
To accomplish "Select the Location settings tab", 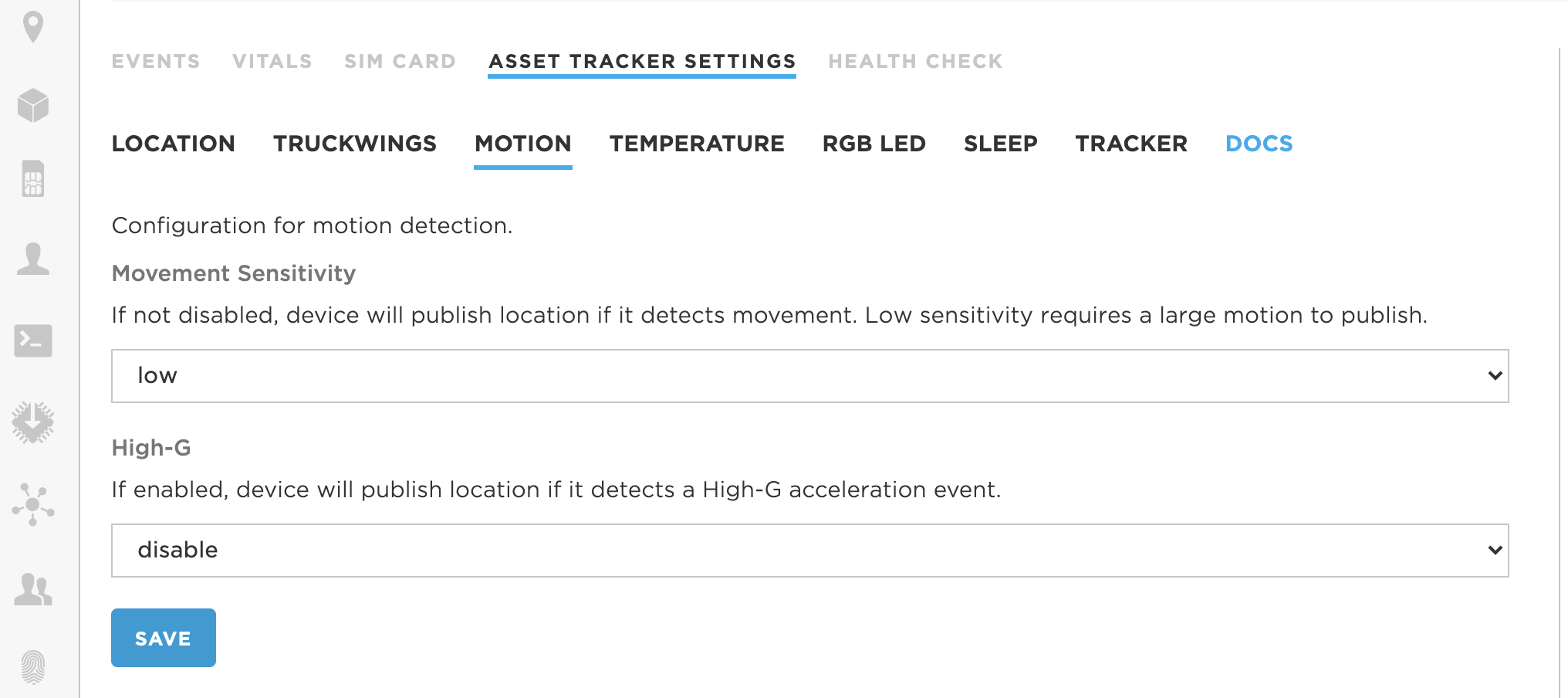I will (x=174, y=144).
